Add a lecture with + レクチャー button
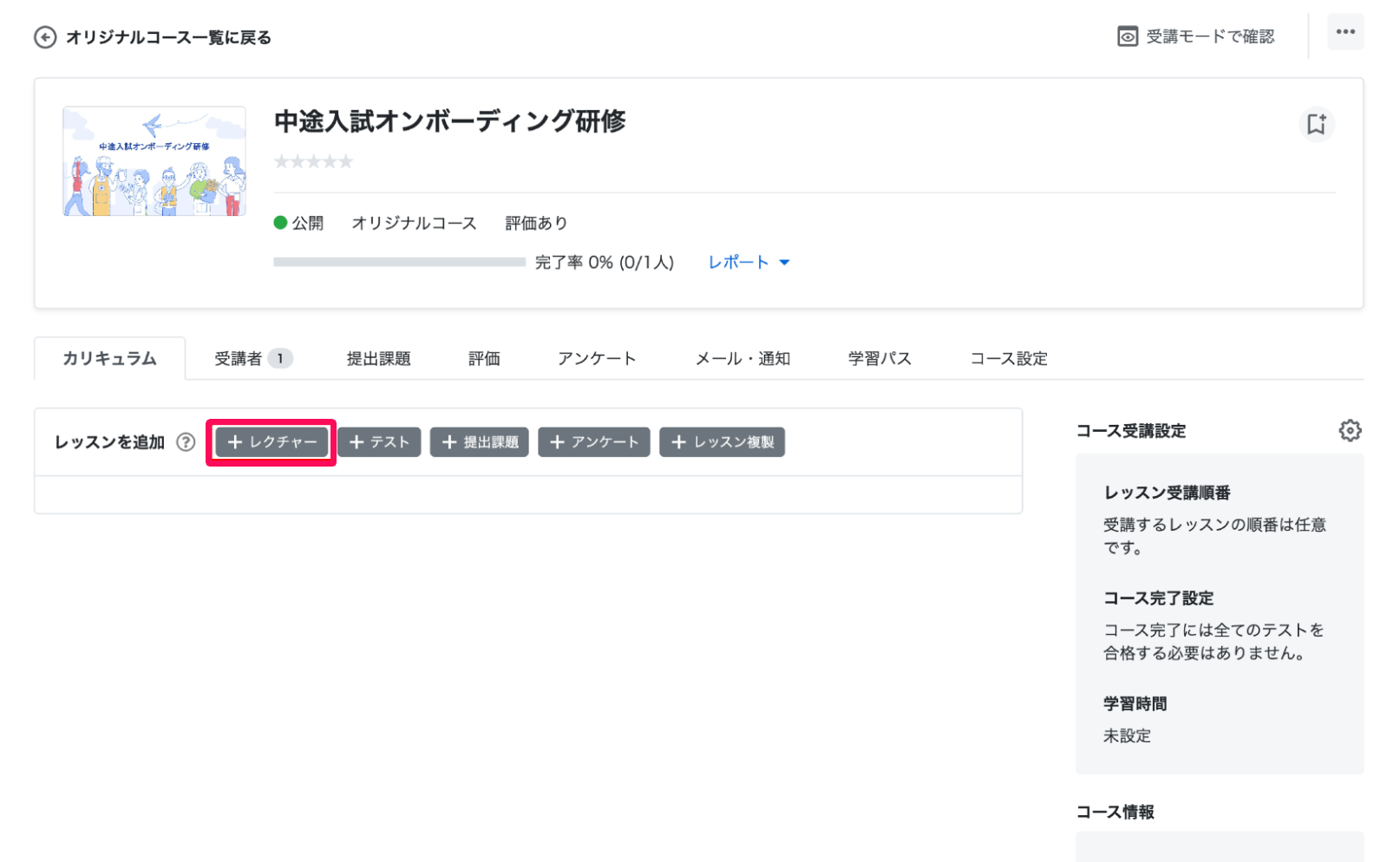 click(x=271, y=442)
